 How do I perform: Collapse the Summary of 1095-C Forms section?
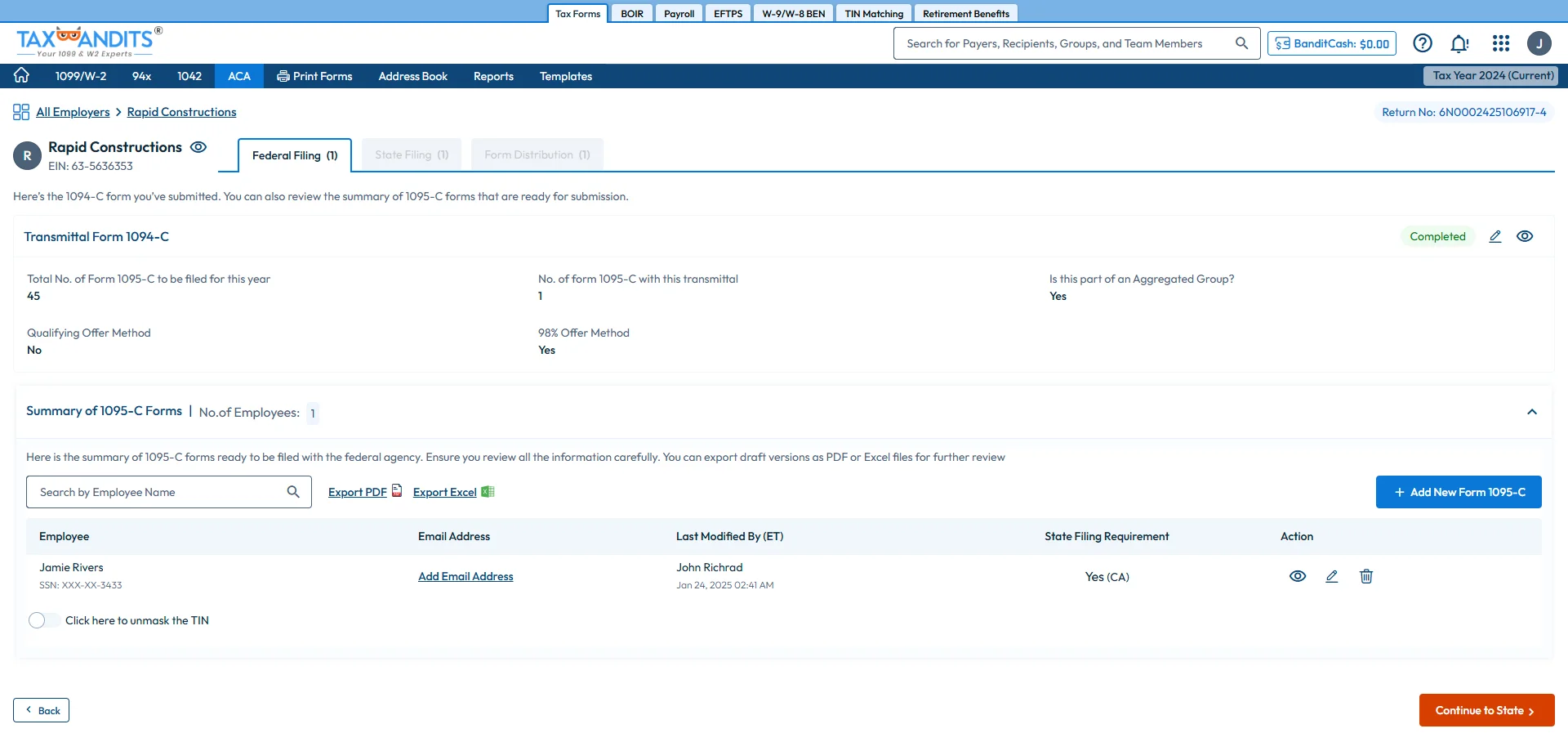click(1532, 412)
